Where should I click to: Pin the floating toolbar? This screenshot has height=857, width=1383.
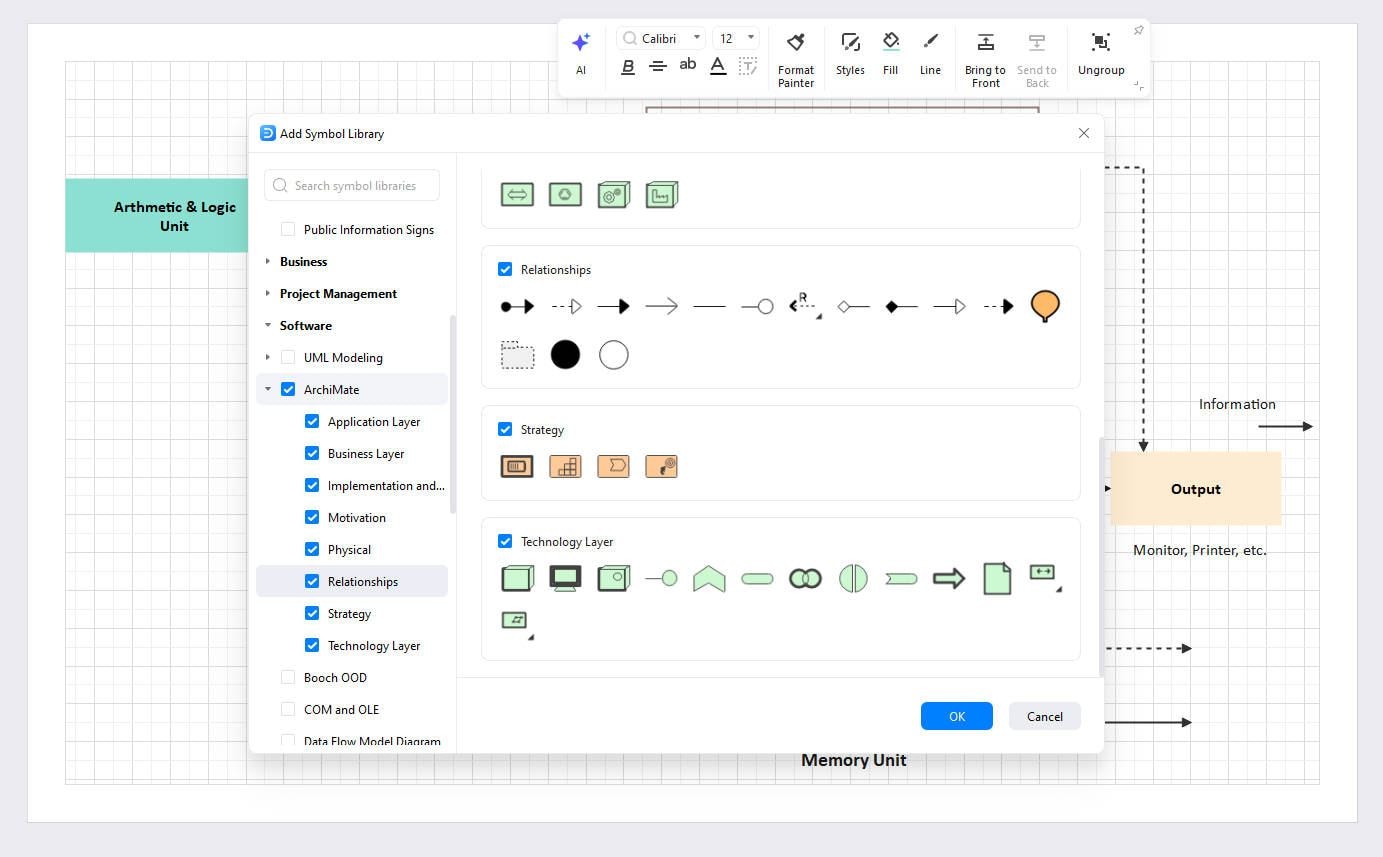(x=1138, y=31)
